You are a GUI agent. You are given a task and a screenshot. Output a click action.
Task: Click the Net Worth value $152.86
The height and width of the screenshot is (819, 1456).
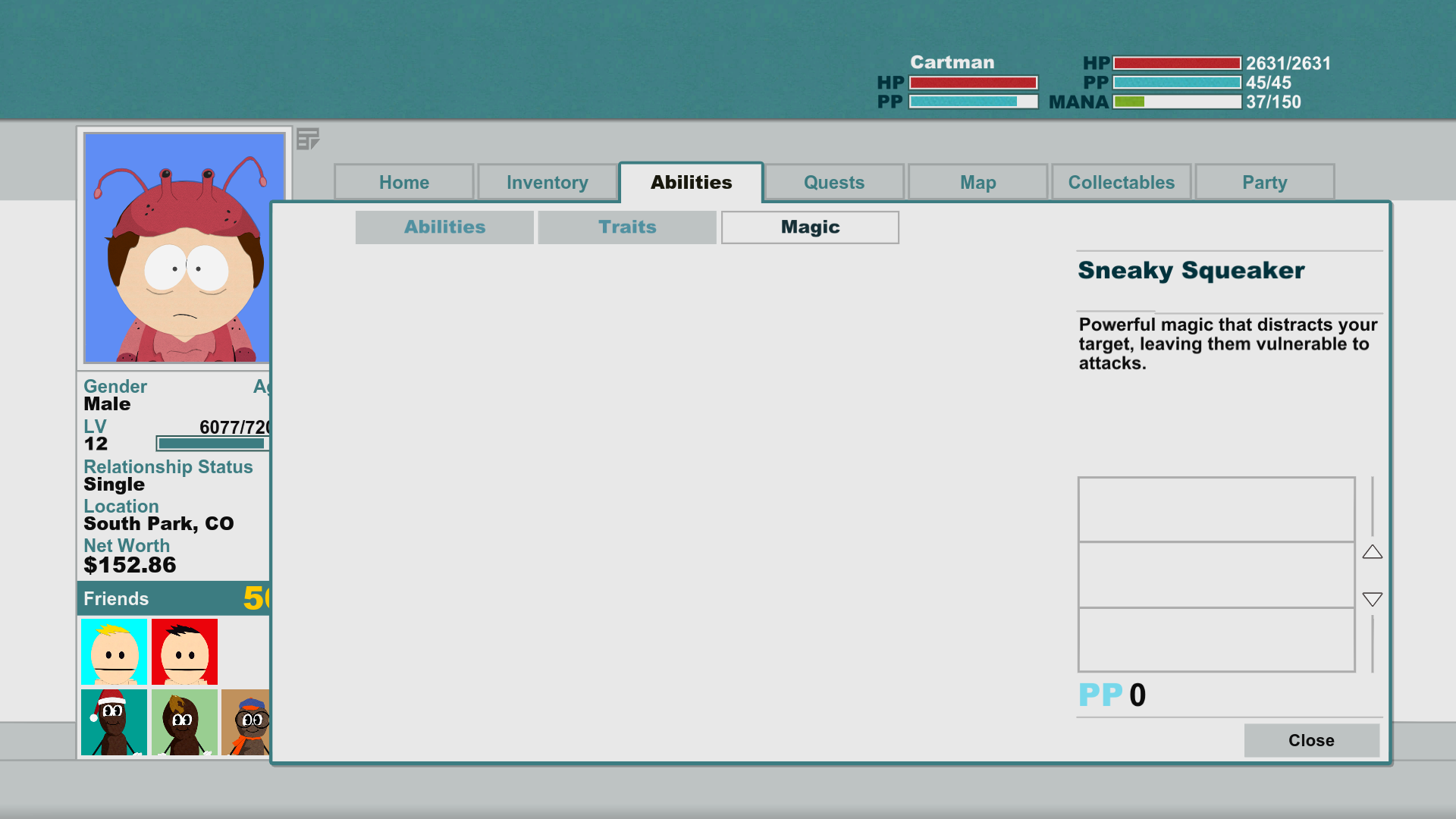point(130,565)
